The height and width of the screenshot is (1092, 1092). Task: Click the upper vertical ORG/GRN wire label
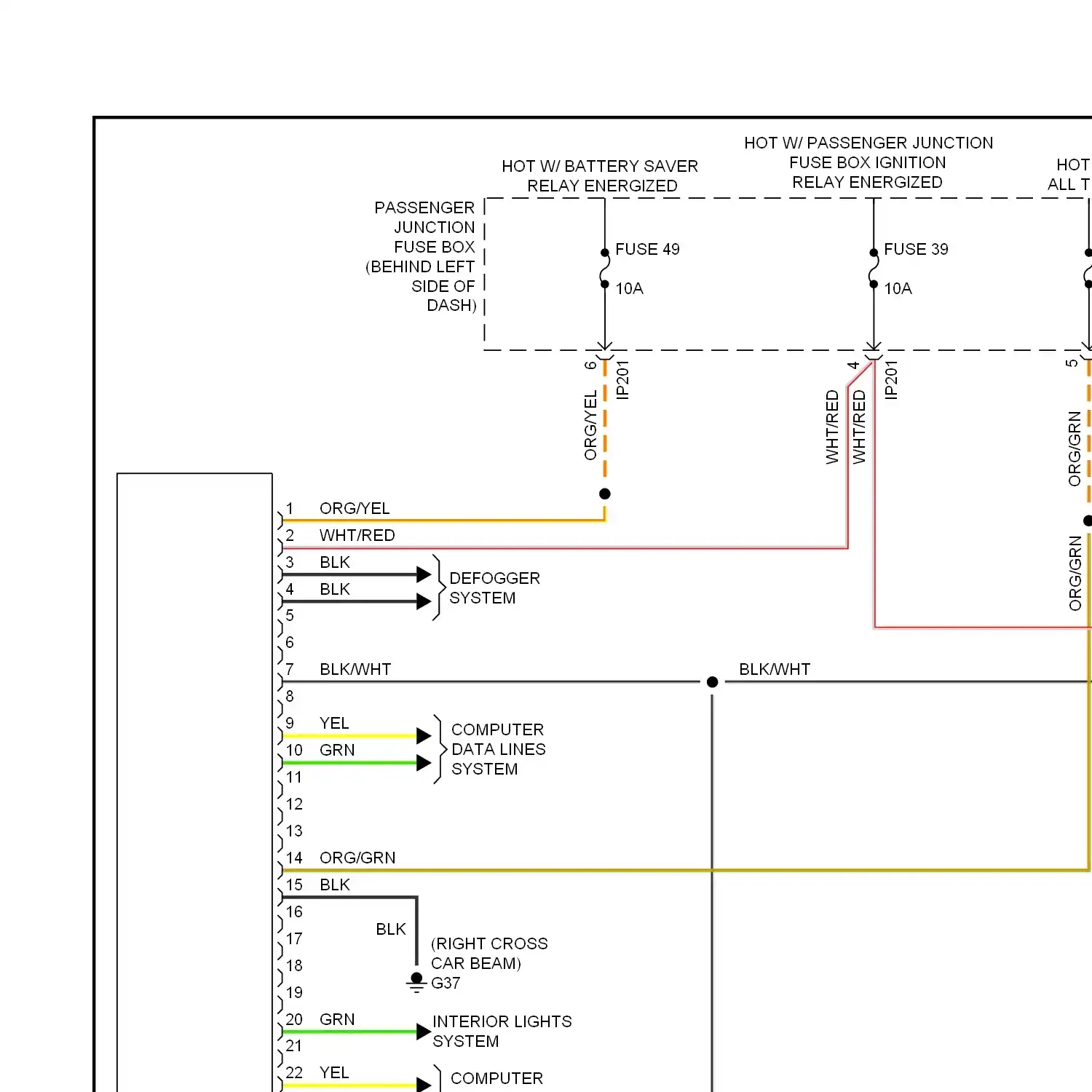click(1075, 448)
